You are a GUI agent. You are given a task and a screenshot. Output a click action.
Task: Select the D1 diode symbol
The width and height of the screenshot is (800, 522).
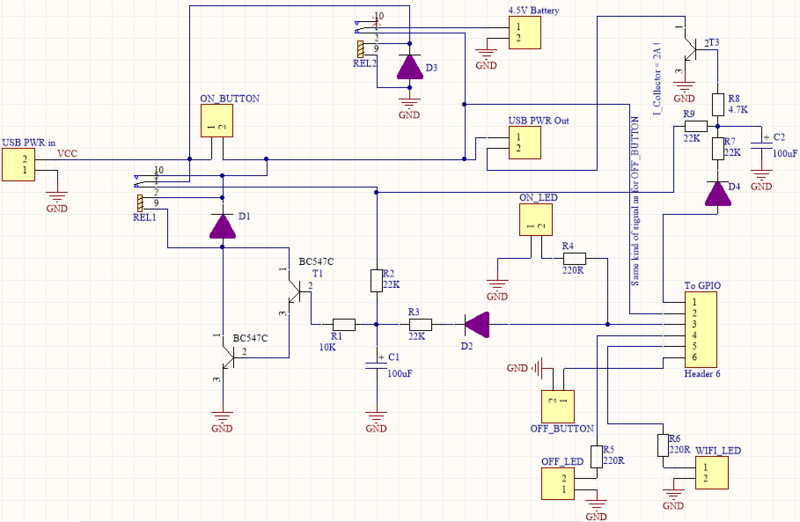coord(222,226)
